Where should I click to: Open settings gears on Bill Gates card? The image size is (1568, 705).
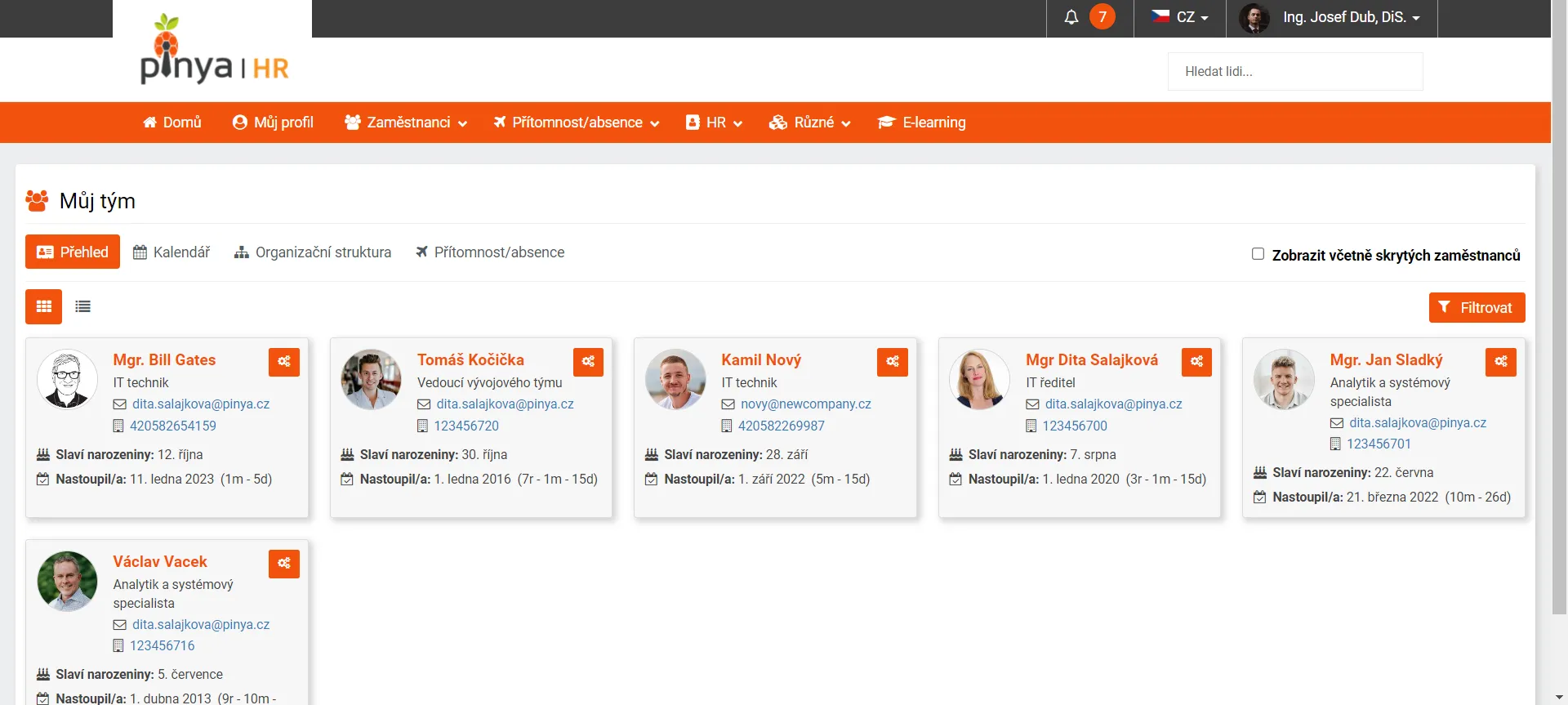(x=284, y=361)
